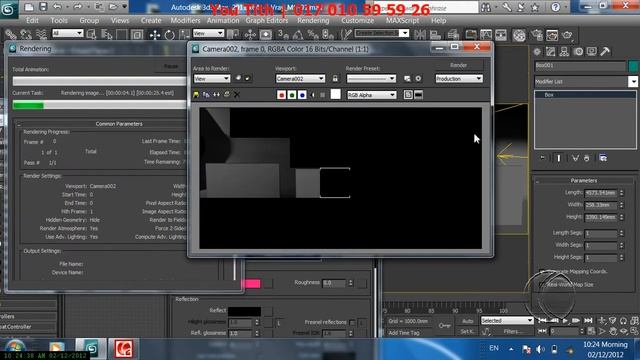The width and height of the screenshot is (640, 360).
Task: Toggle the Angle Snap icon
Action: click(298, 35)
